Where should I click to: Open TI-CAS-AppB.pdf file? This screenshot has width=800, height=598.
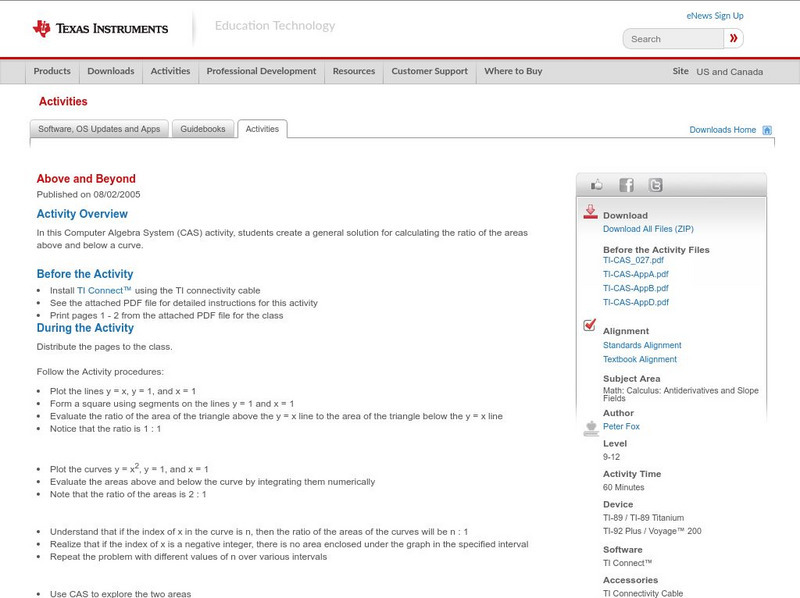pyautogui.click(x=636, y=288)
